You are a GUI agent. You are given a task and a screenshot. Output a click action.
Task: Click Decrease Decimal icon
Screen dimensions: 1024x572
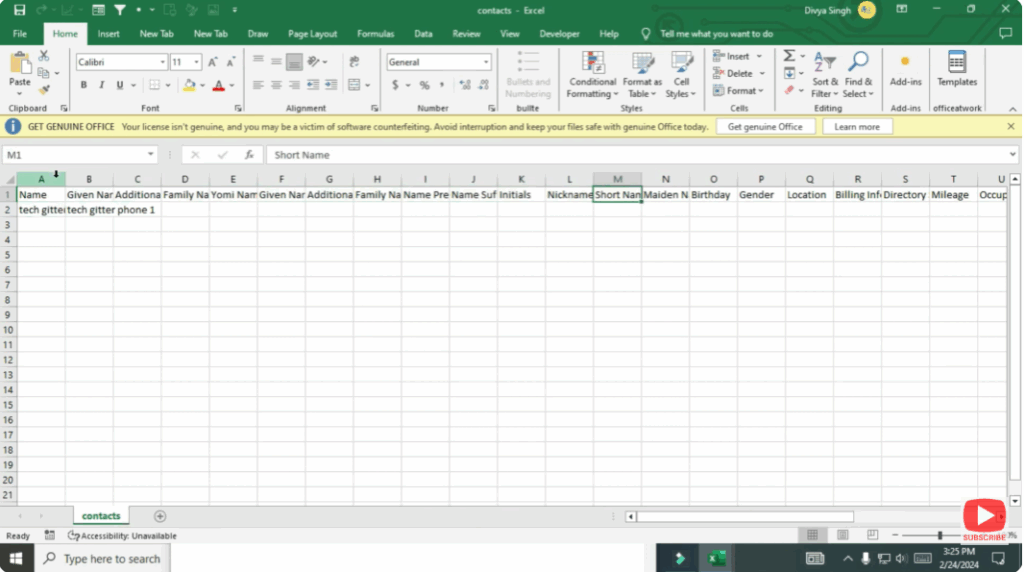483,85
